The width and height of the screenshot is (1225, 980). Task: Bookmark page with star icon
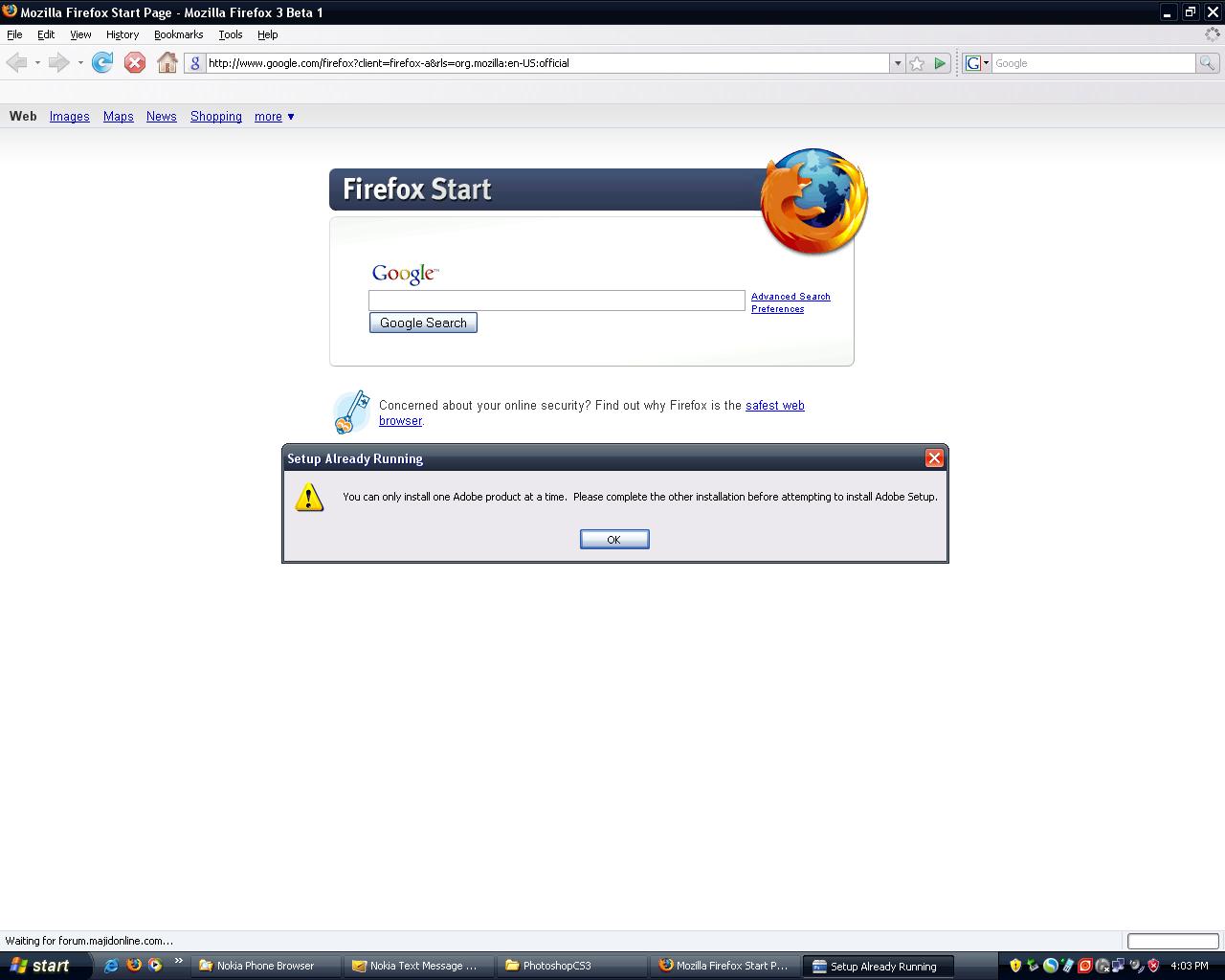(917, 63)
